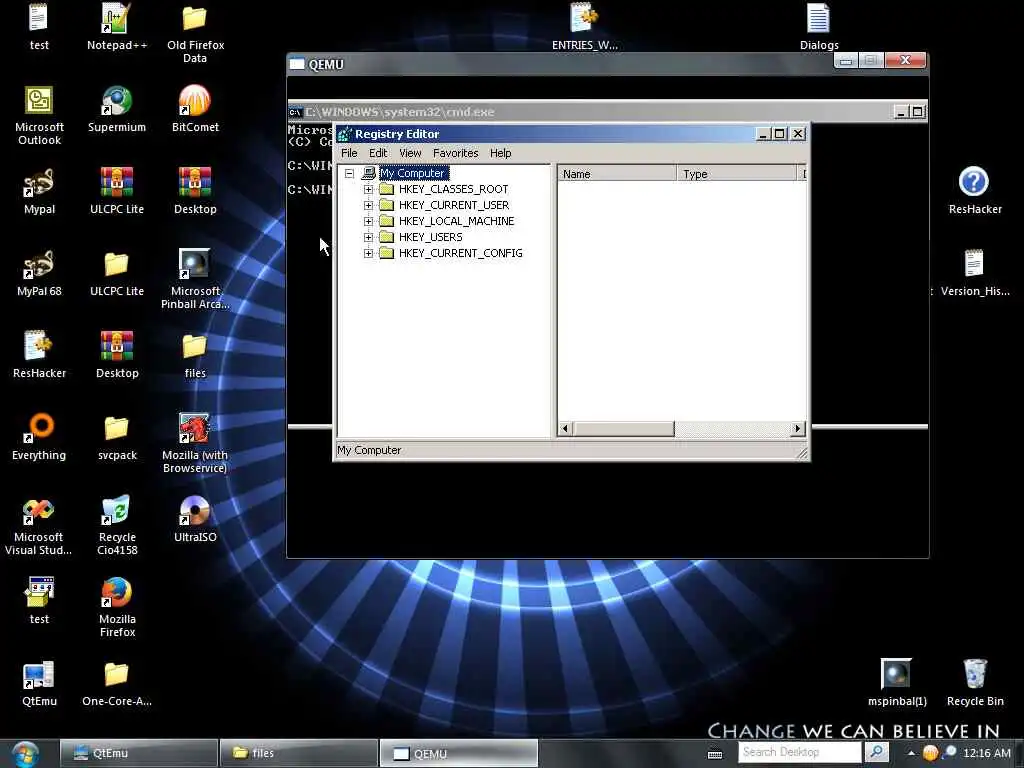This screenshot has width=1024, height=768.
Task: Select the ENTRIES_W... file icon
Action: (584, 26)
